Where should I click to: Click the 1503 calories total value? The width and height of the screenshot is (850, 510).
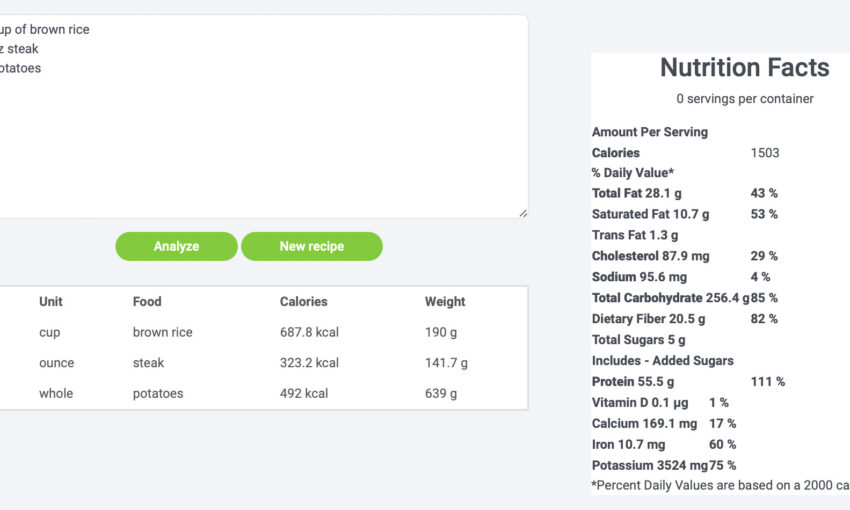click(764, 153)
